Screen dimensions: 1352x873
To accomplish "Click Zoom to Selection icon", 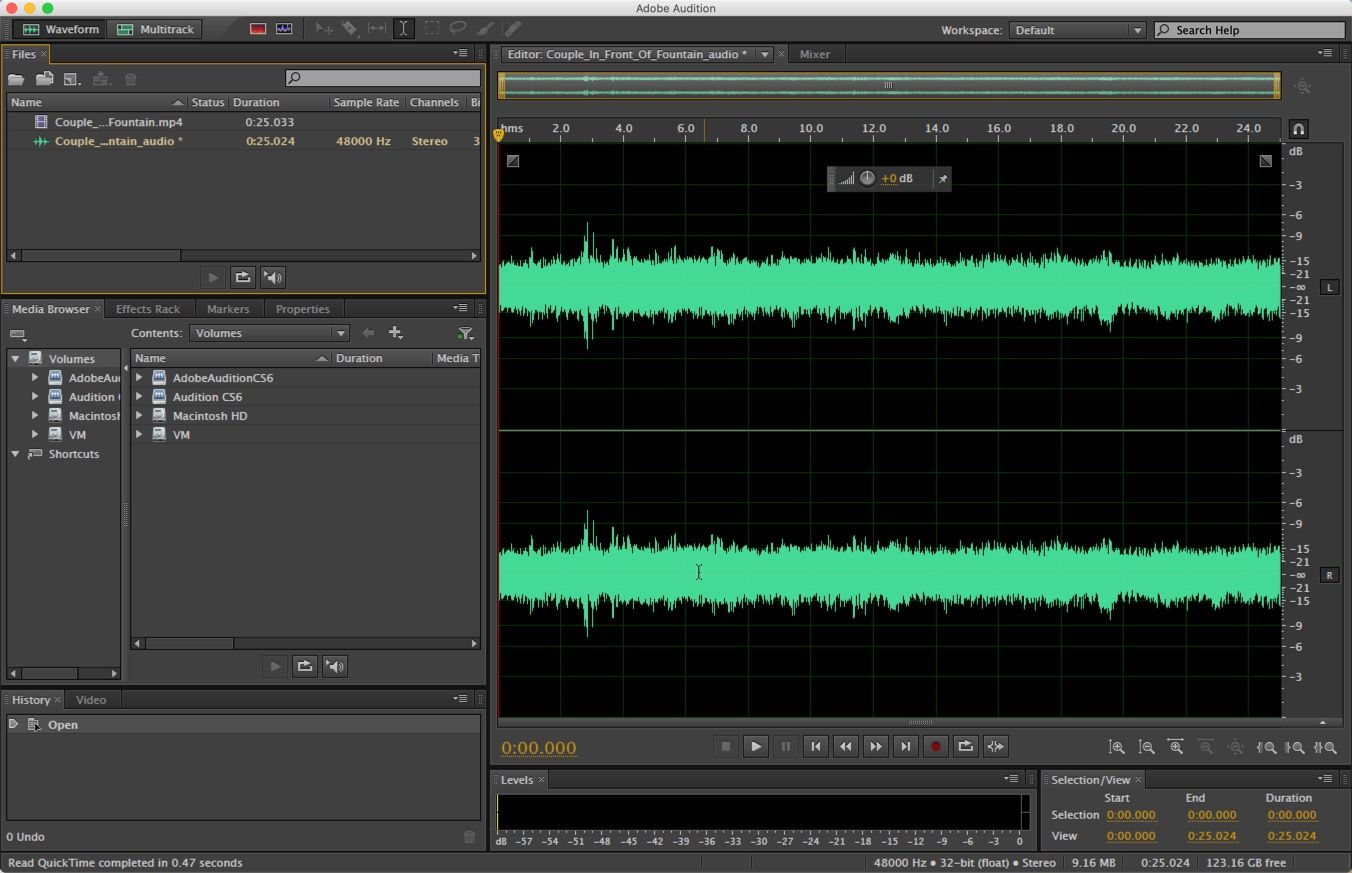I will (1325, 747).
